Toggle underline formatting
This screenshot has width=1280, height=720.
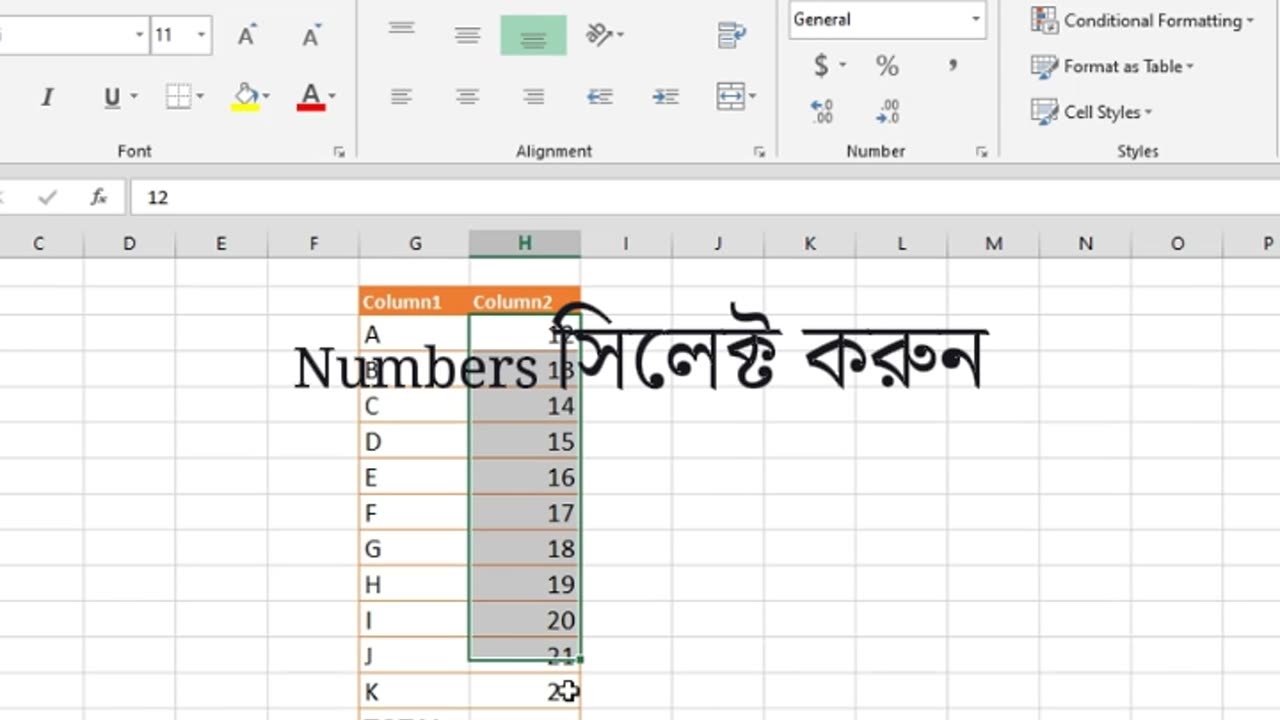click(111, 97)
